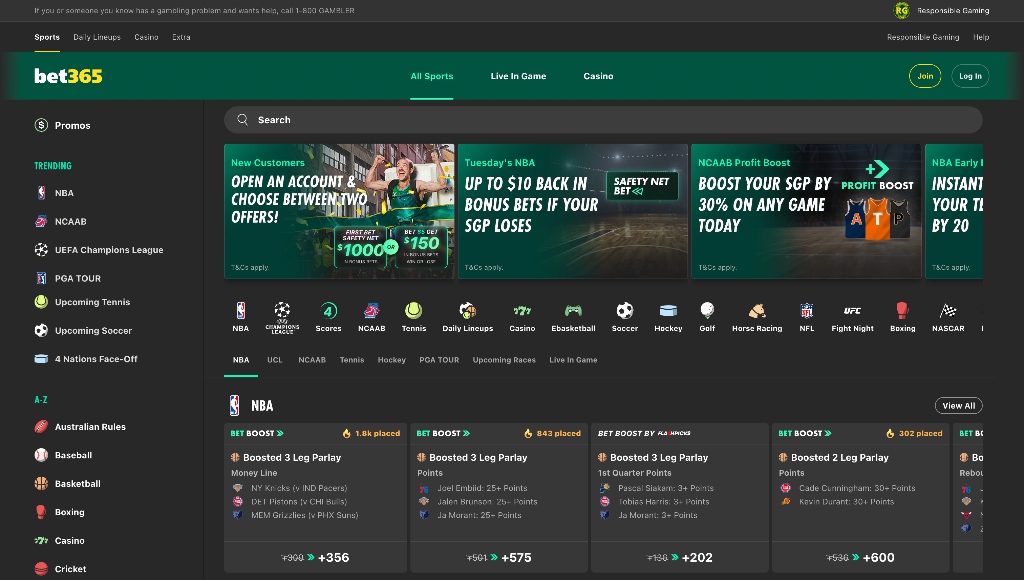Select Extra in top navigation bar
The height and width of the screenshot is (580, 1024).
pos(182,37)
